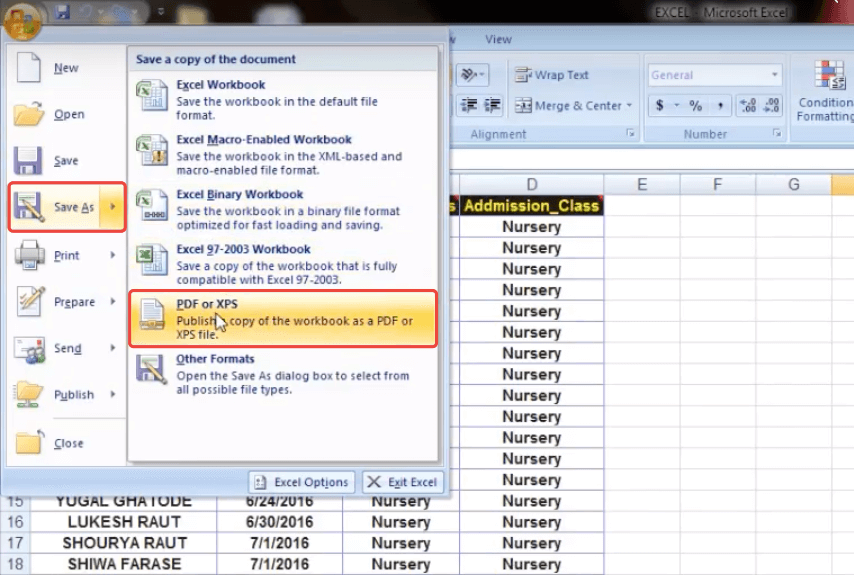The width and height of the screenshot is (854, 575).
Task: Pick the Excel Binary Workbook icon
Action: (152, 204)
